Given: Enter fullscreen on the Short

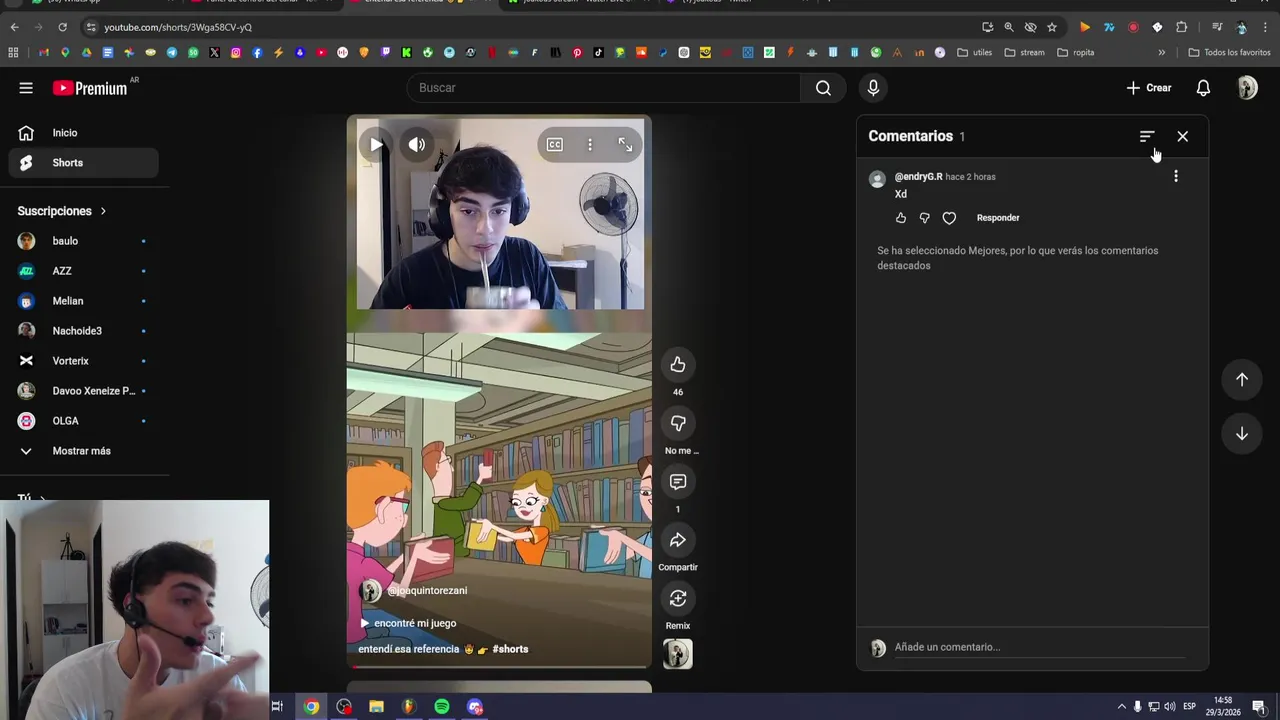Looking at the screenshot, I should (x=625, y=145).
